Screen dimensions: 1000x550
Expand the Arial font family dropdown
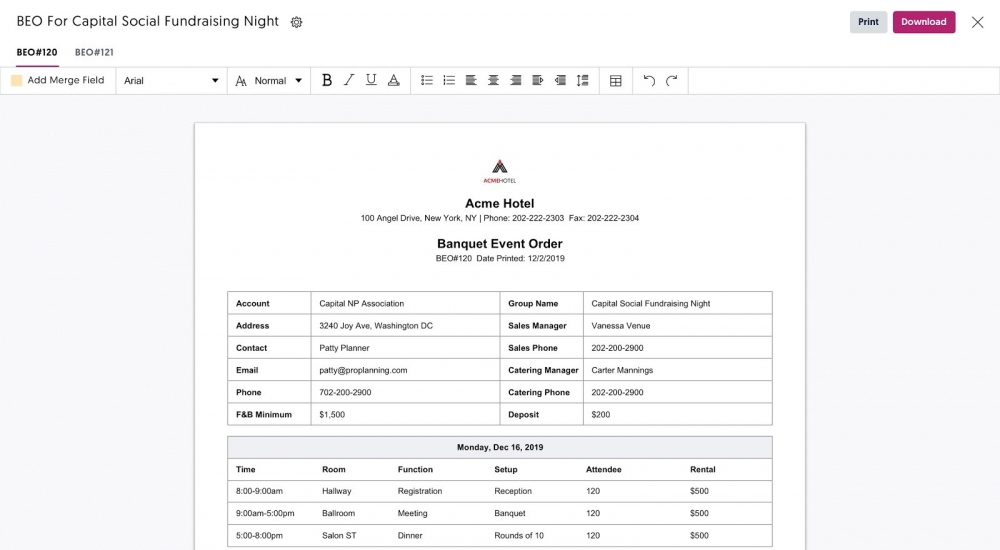pyautogui.click(x=171, y=81)
